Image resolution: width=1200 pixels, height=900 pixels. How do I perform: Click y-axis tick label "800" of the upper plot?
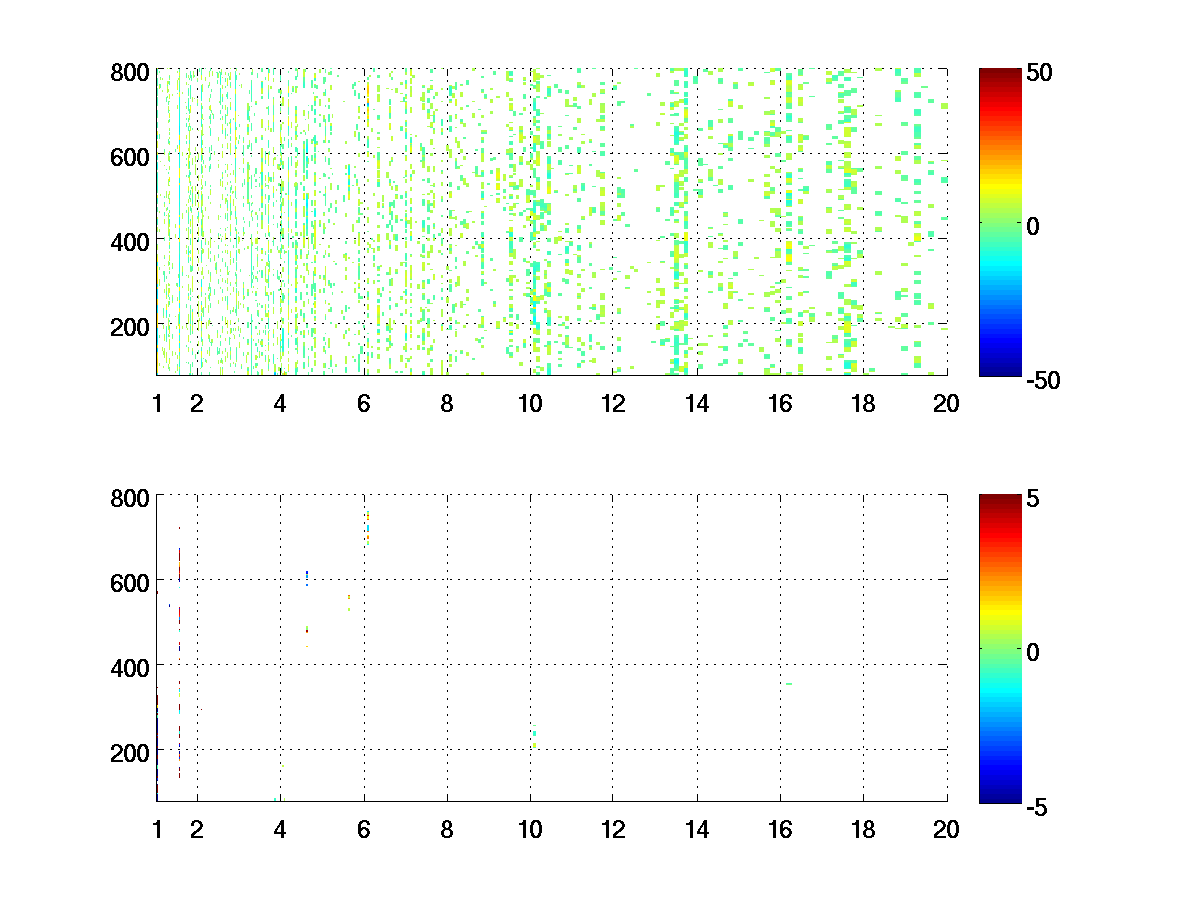pyautogui.click(x=130, y=73)
